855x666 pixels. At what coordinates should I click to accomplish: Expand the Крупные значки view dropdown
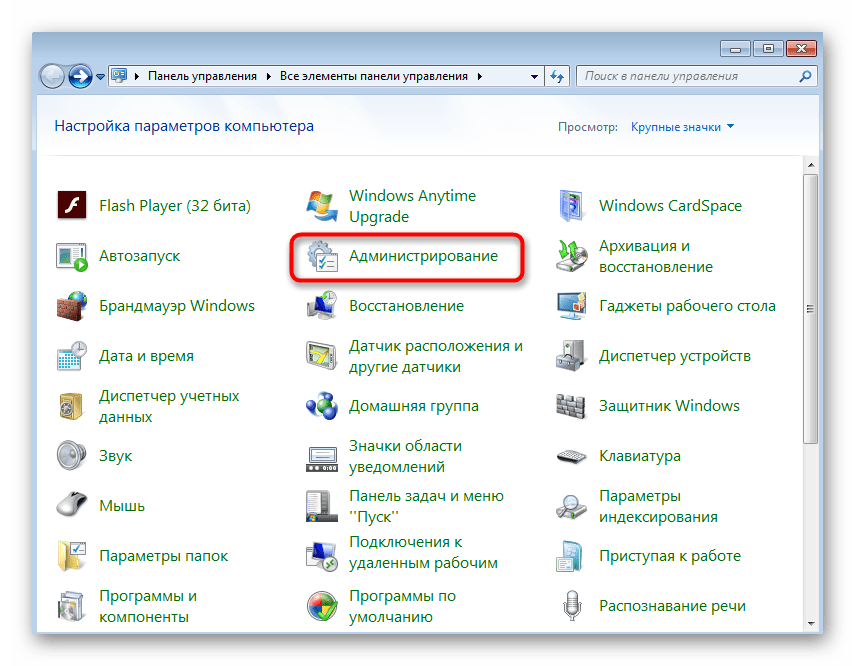[x=682, y=127]
